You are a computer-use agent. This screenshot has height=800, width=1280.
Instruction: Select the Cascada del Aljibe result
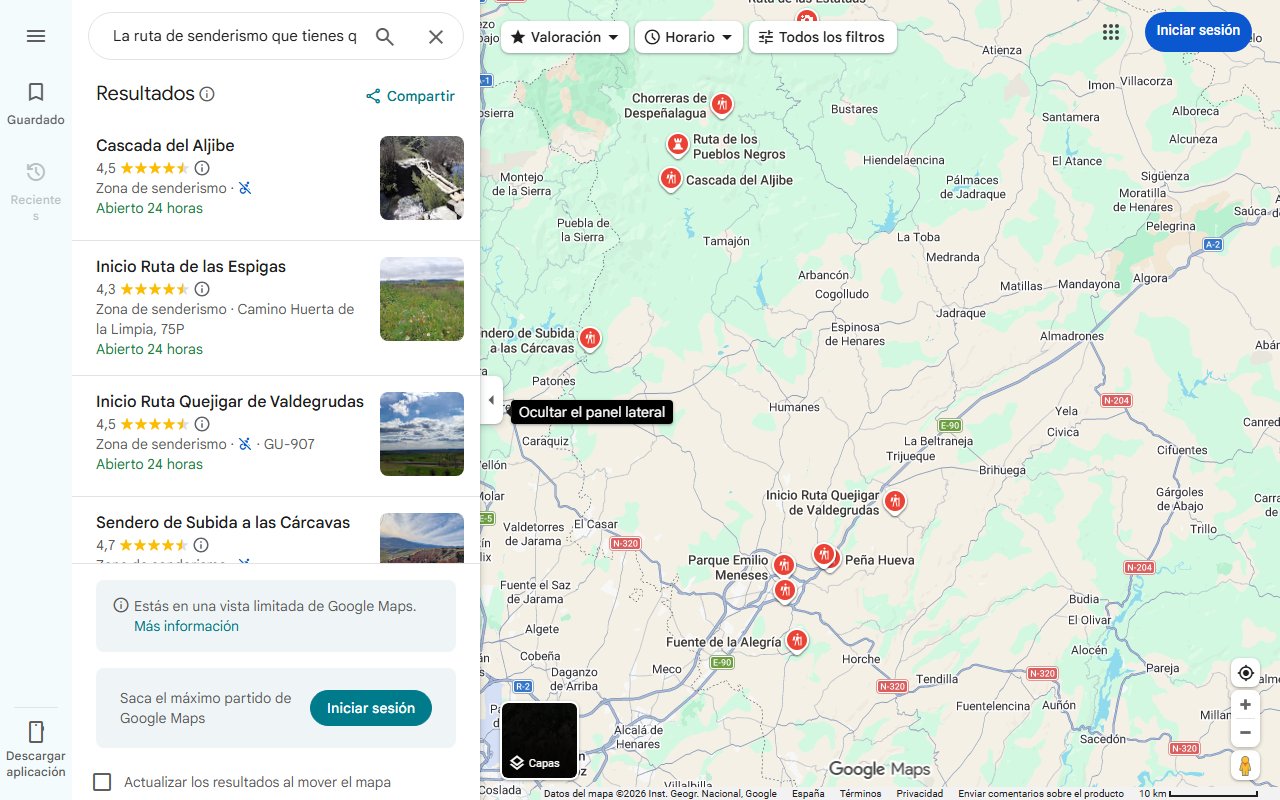click(165, 146)
